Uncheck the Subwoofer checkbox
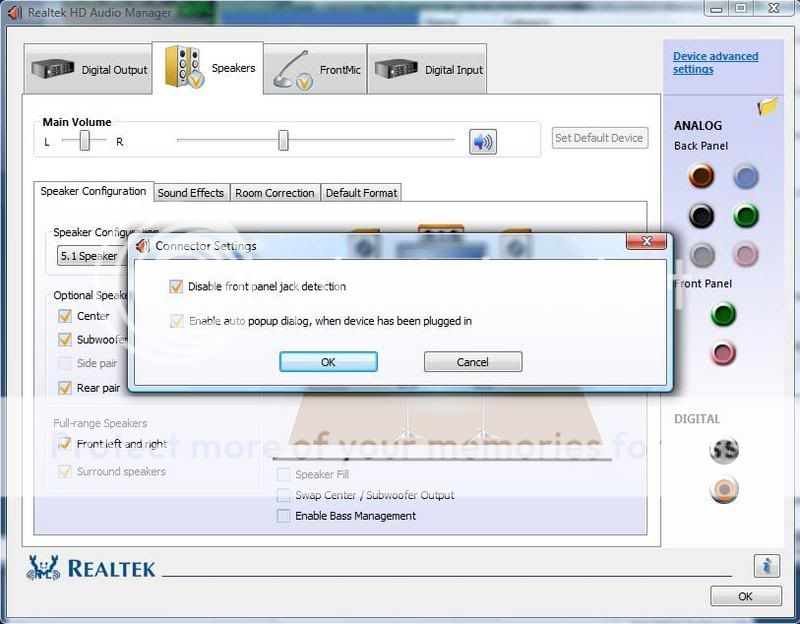The height and width of the screenshot is (624, 800). click(65, 339)
